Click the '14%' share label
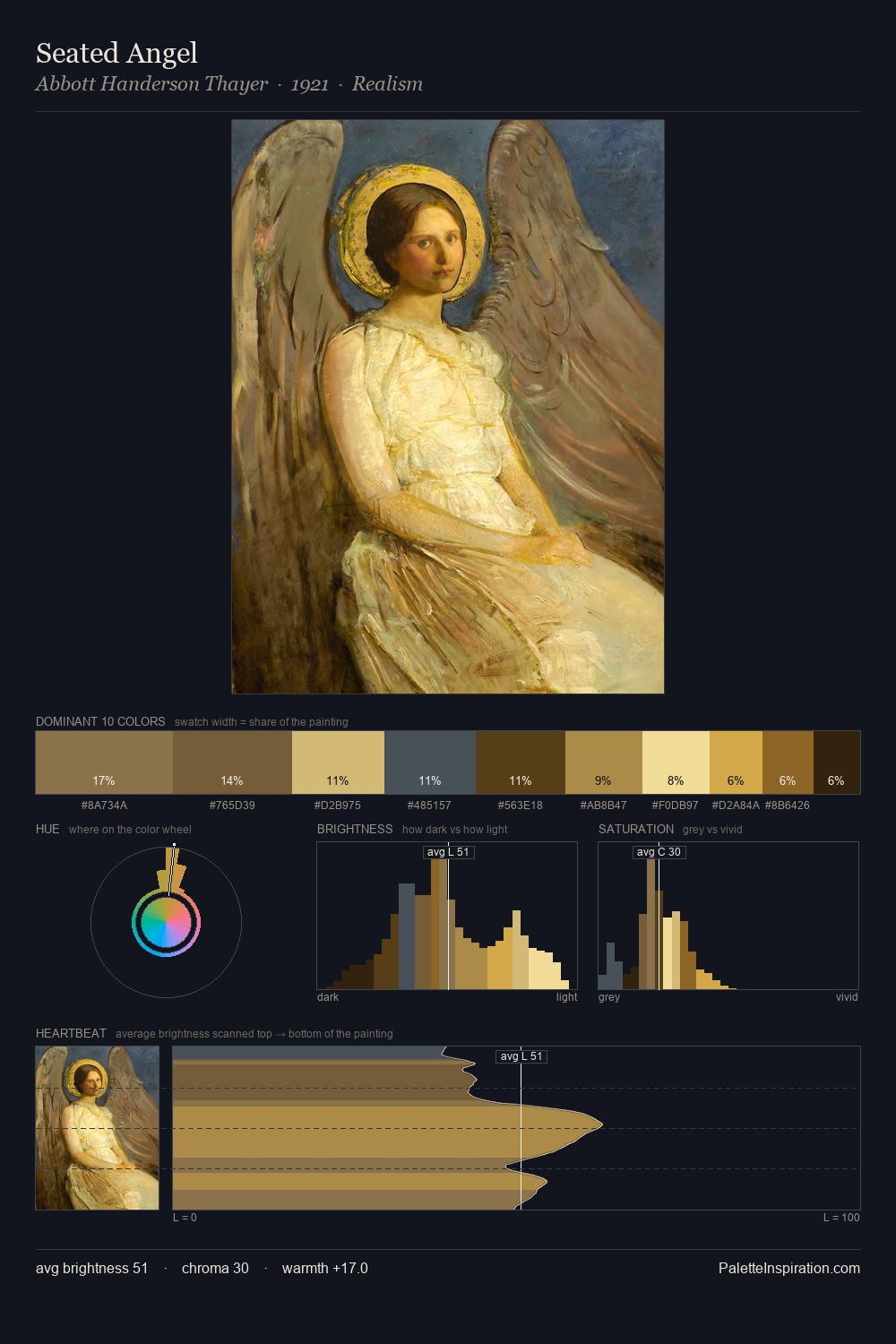 pos(232,780)
